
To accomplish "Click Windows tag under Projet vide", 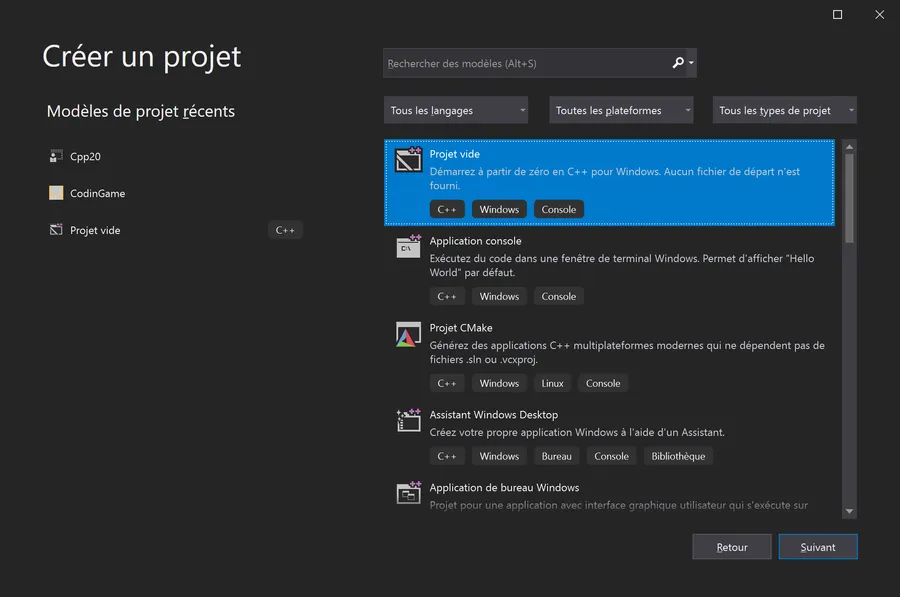I will [499, 210].
